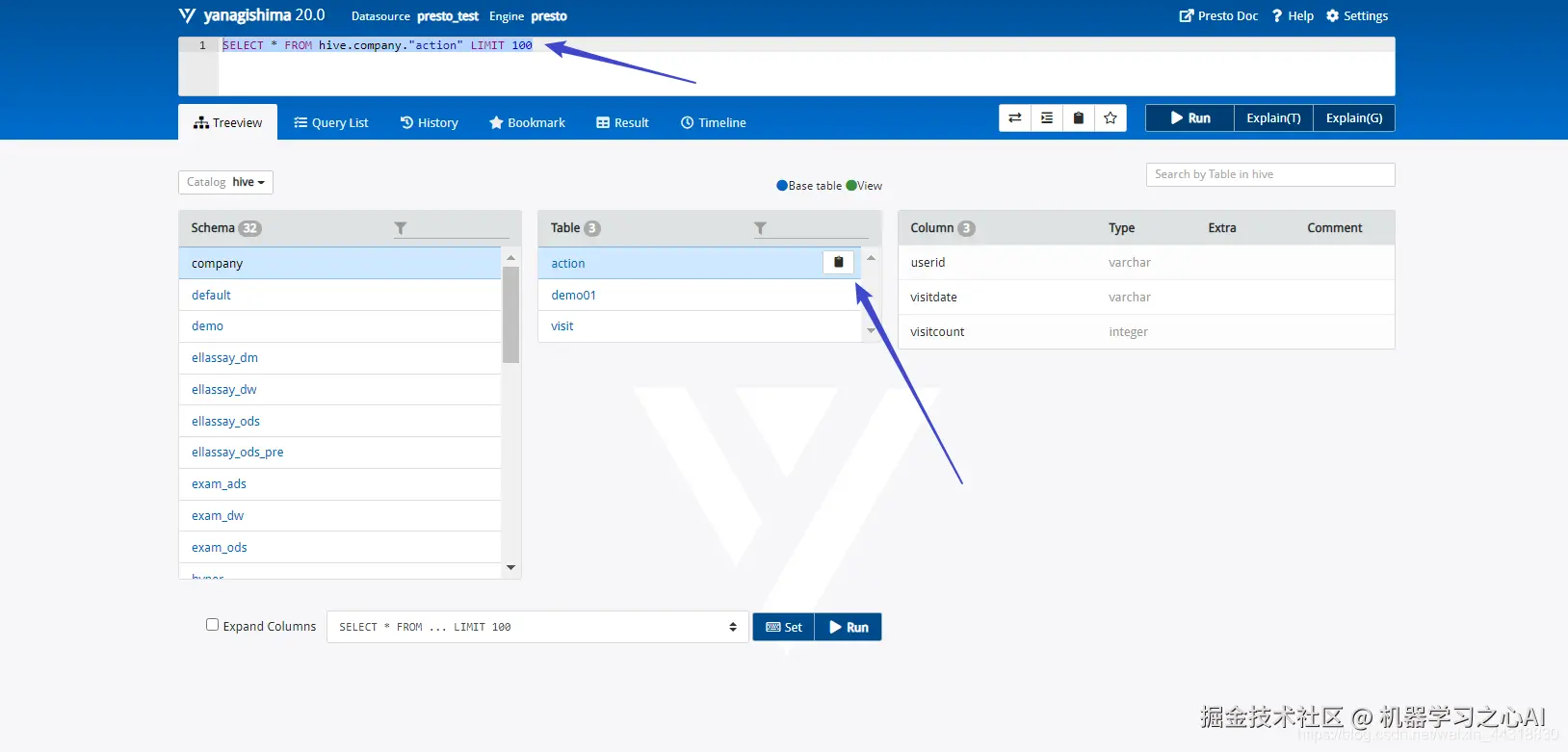Select the default schema
Image resolution: width=1568 pixels, height=752 pixels.
340,295
